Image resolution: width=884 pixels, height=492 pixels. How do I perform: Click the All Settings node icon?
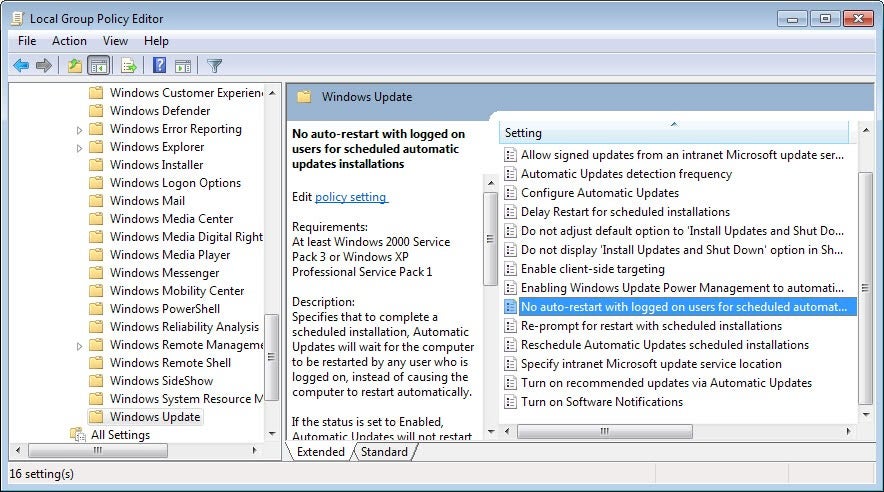pos(77,435)
